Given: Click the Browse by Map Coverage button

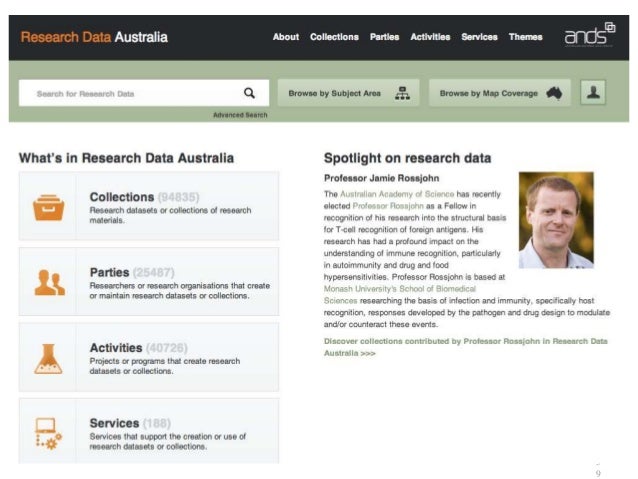Looking at the screenshot, I should point(500,93).
